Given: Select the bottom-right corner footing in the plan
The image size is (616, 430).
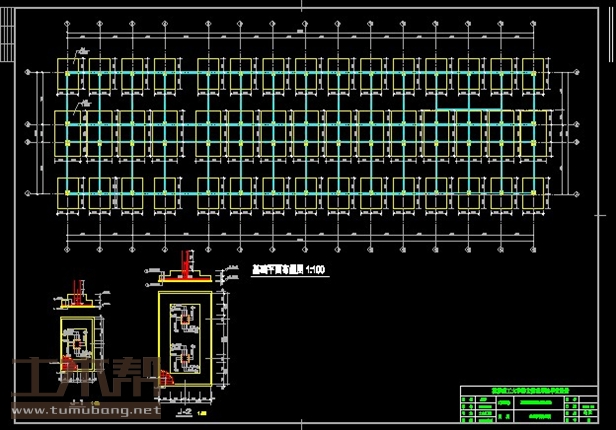Looking at the screenshot, I should [535, 193].
